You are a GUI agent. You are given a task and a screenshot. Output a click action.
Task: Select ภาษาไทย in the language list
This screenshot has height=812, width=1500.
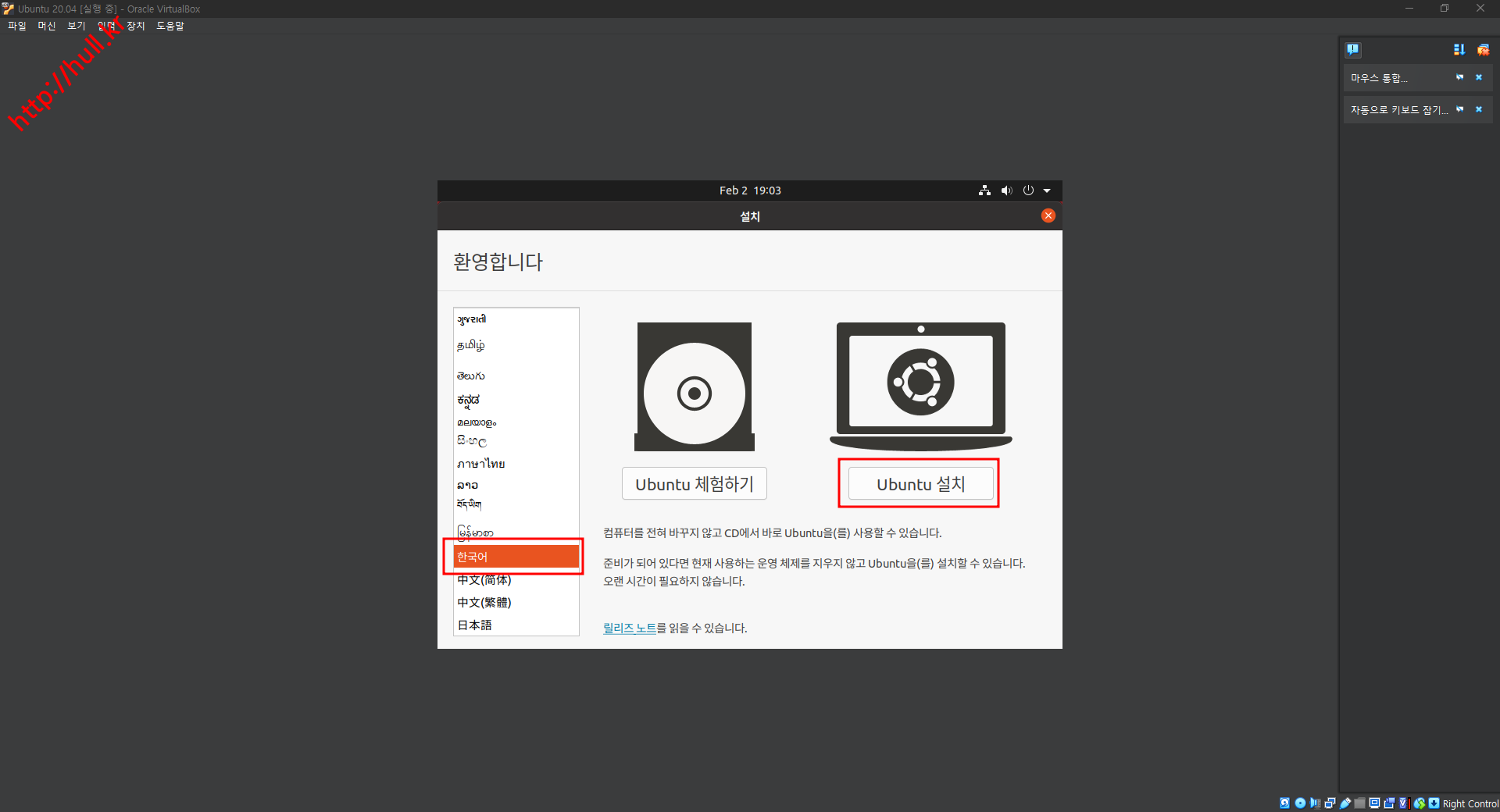516,464
